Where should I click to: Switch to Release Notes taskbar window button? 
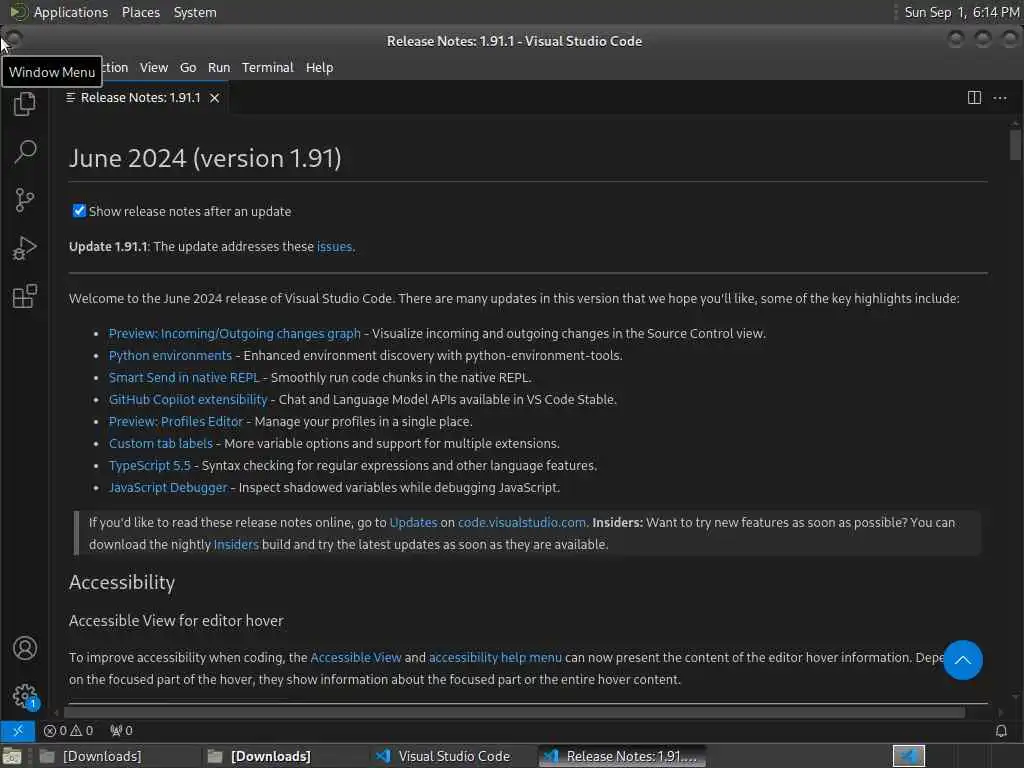(x=622, y=756)
